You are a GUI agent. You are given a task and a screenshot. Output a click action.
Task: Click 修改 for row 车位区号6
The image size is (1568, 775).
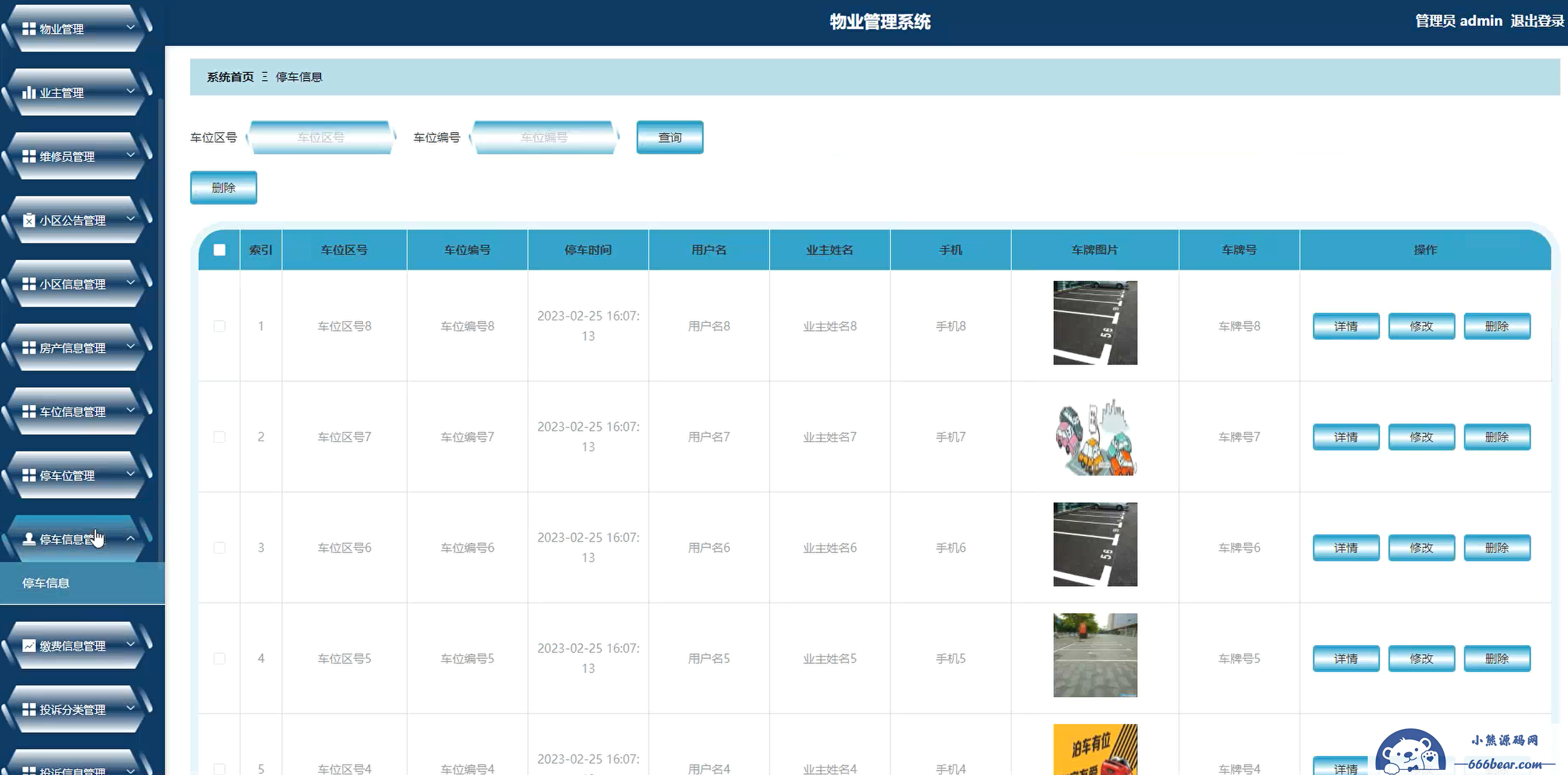tap(1421, 548)
